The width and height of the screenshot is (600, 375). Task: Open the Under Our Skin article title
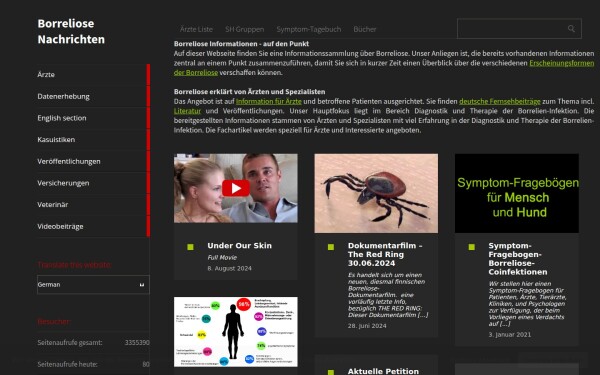pyautogui.click(x=240, y=246)
